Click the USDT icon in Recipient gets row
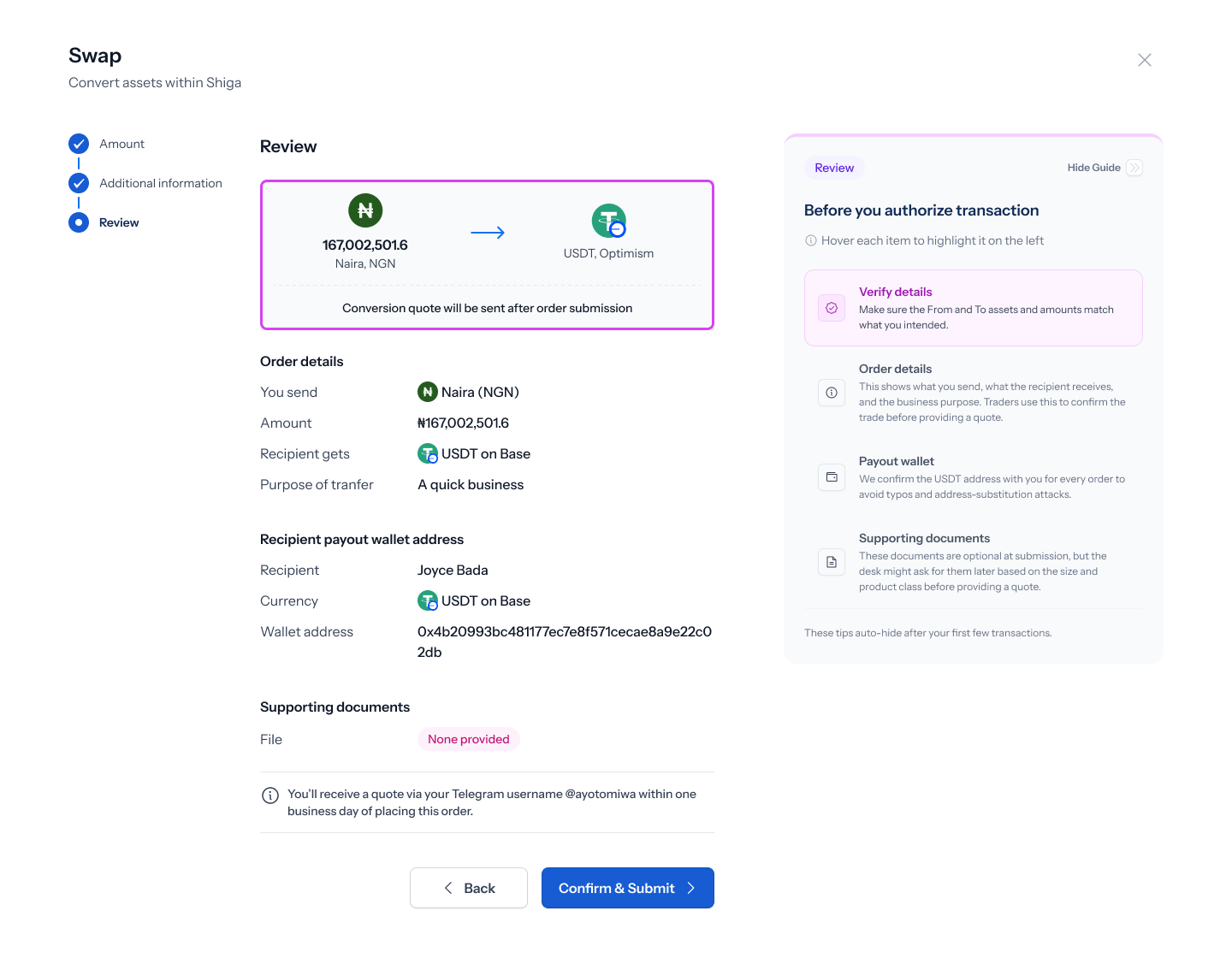 [x=428, y=453]
